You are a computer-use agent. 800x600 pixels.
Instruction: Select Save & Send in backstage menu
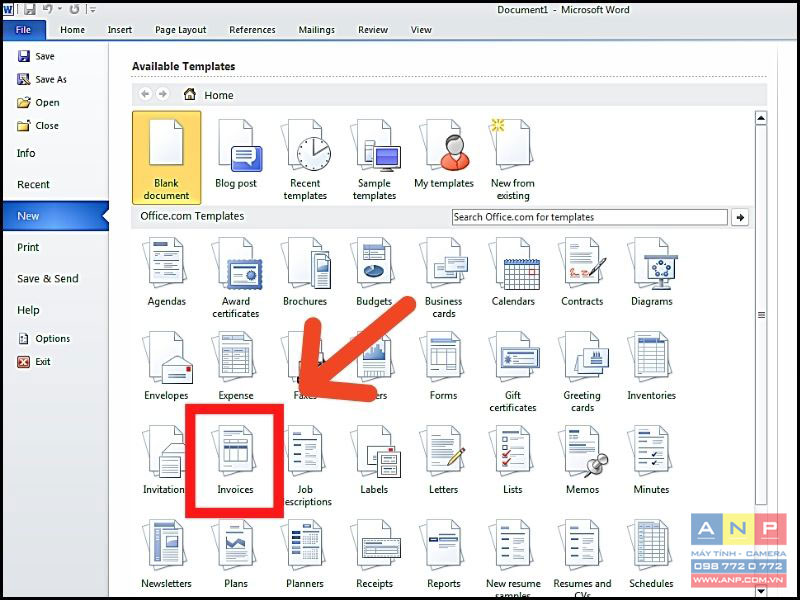click(x=48, y=279)
